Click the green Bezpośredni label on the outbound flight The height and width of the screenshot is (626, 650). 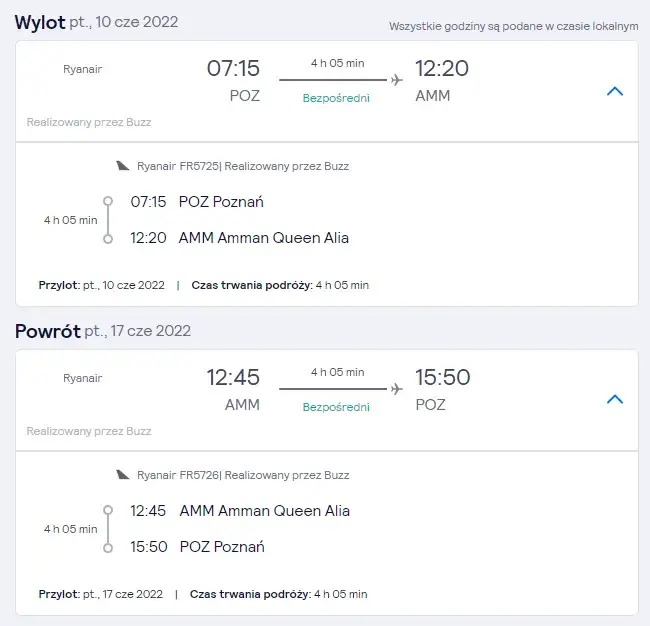pos(335,98)
